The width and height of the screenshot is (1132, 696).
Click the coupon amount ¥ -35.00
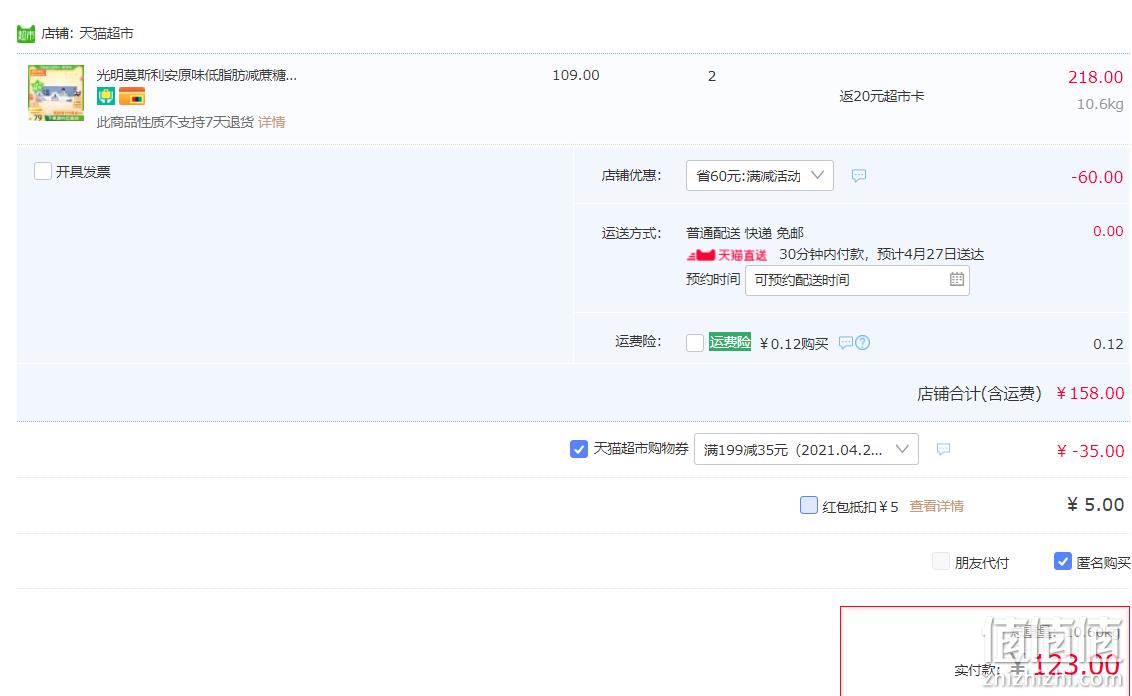point(1090,451)
